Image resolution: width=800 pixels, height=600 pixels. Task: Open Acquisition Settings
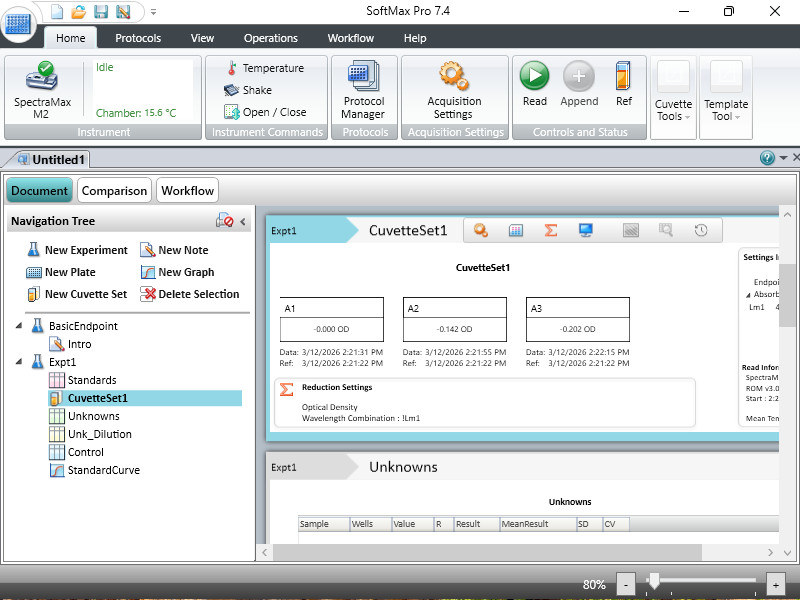454,88
